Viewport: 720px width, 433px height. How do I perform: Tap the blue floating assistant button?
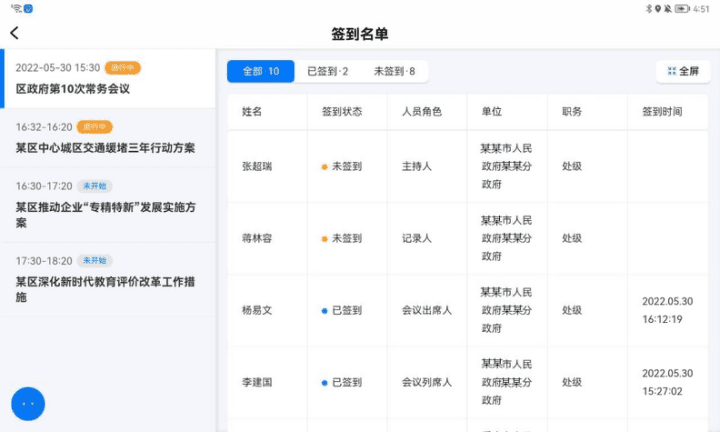pos(28,404)
